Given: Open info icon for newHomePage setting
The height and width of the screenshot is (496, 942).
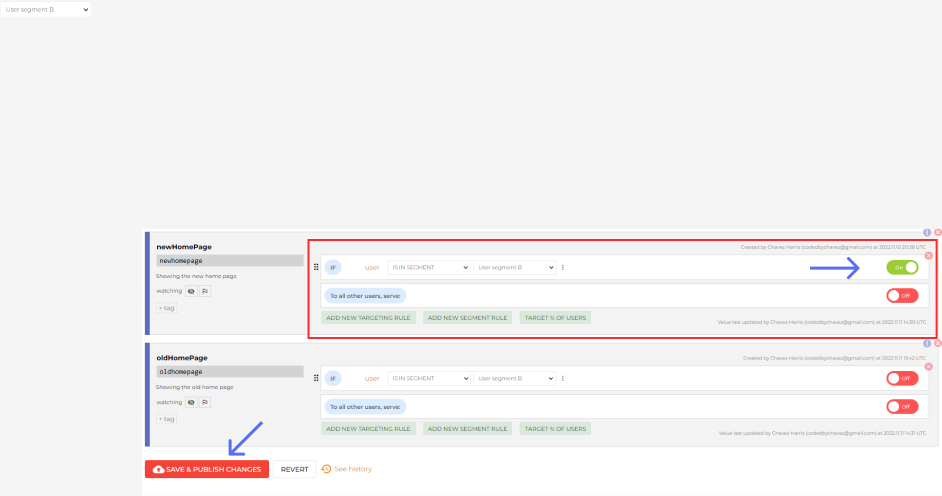Looking at the screenshot, I should [927, 232].
